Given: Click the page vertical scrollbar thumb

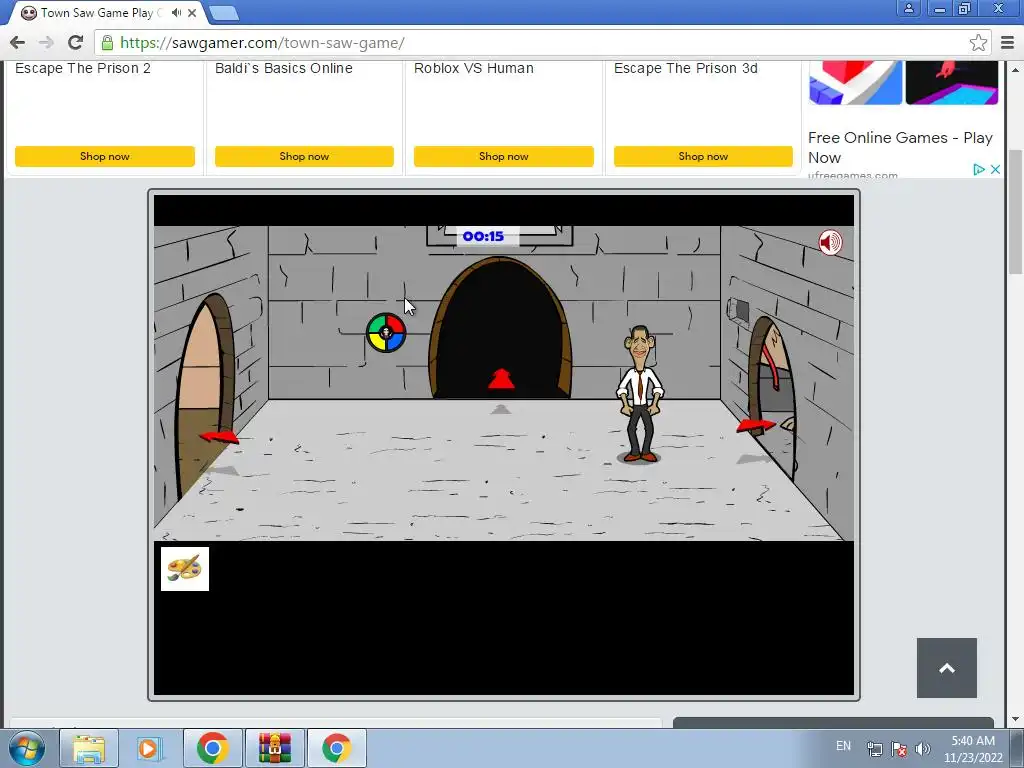Looking at the screenshot, I should pyautogui.click(x=1015, y=212).
